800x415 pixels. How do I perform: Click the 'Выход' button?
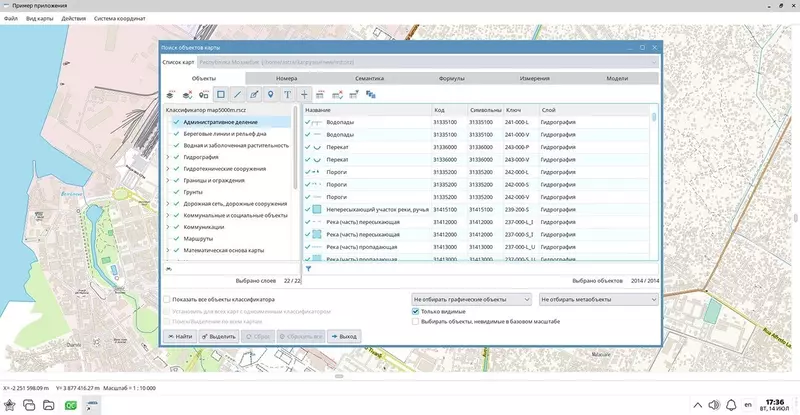(344, 336)
